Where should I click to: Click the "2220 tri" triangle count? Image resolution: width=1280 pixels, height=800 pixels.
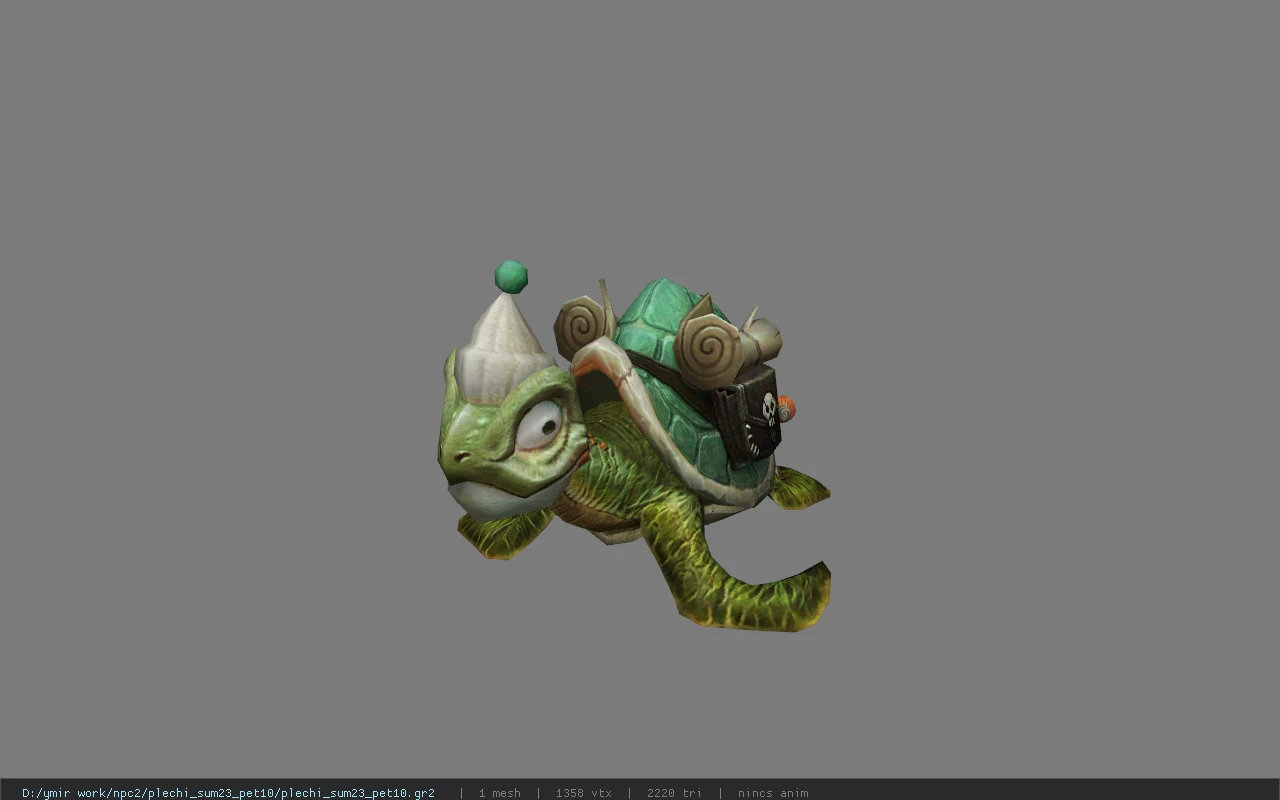pyautogui.click(x=674, y=793)
